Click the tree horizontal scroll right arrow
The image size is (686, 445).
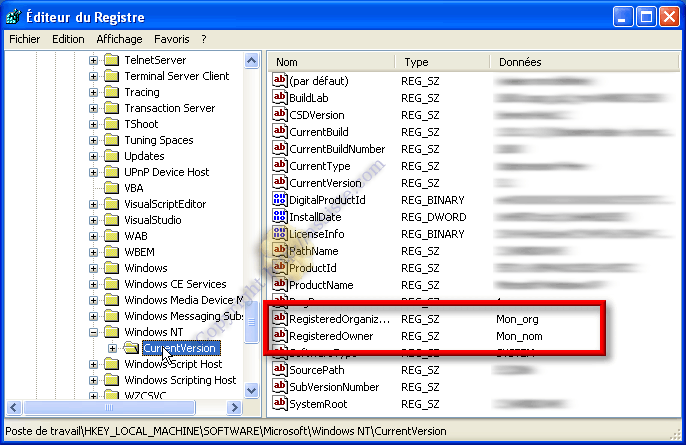[x=234, y=407]
